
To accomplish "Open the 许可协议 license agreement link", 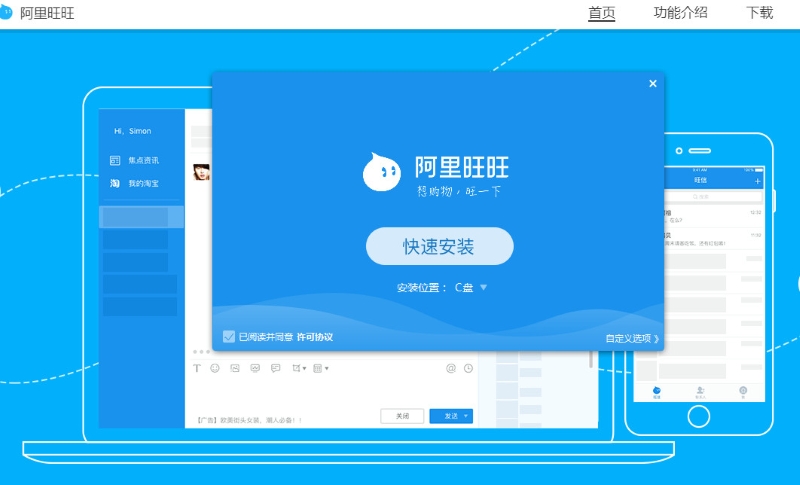I will (x=314, y=337).
